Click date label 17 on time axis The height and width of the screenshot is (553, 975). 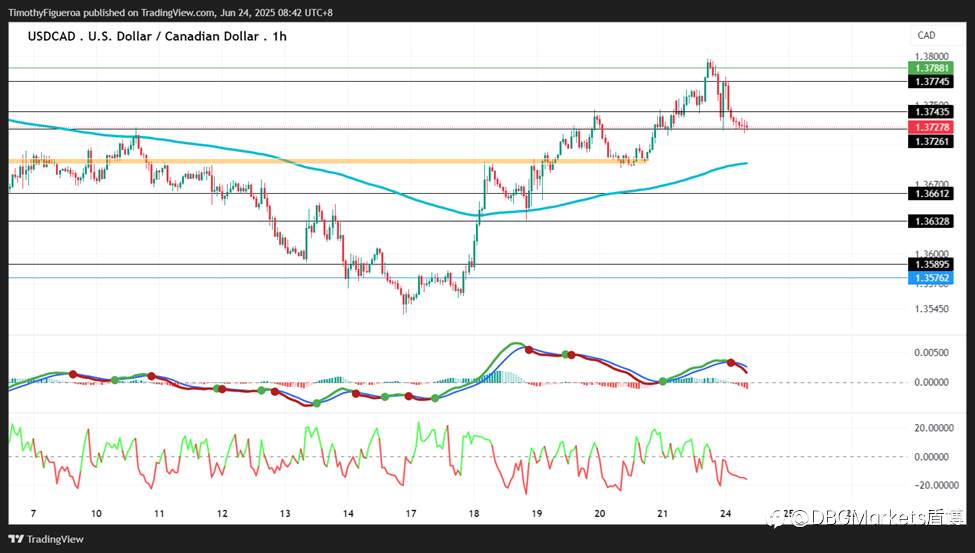pyautogui.click(x=411, y=514)
